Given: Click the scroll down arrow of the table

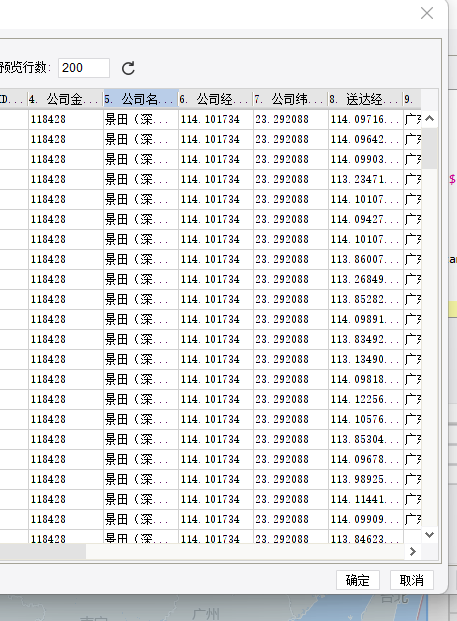Looking at the screenshot, I should 430,535.
